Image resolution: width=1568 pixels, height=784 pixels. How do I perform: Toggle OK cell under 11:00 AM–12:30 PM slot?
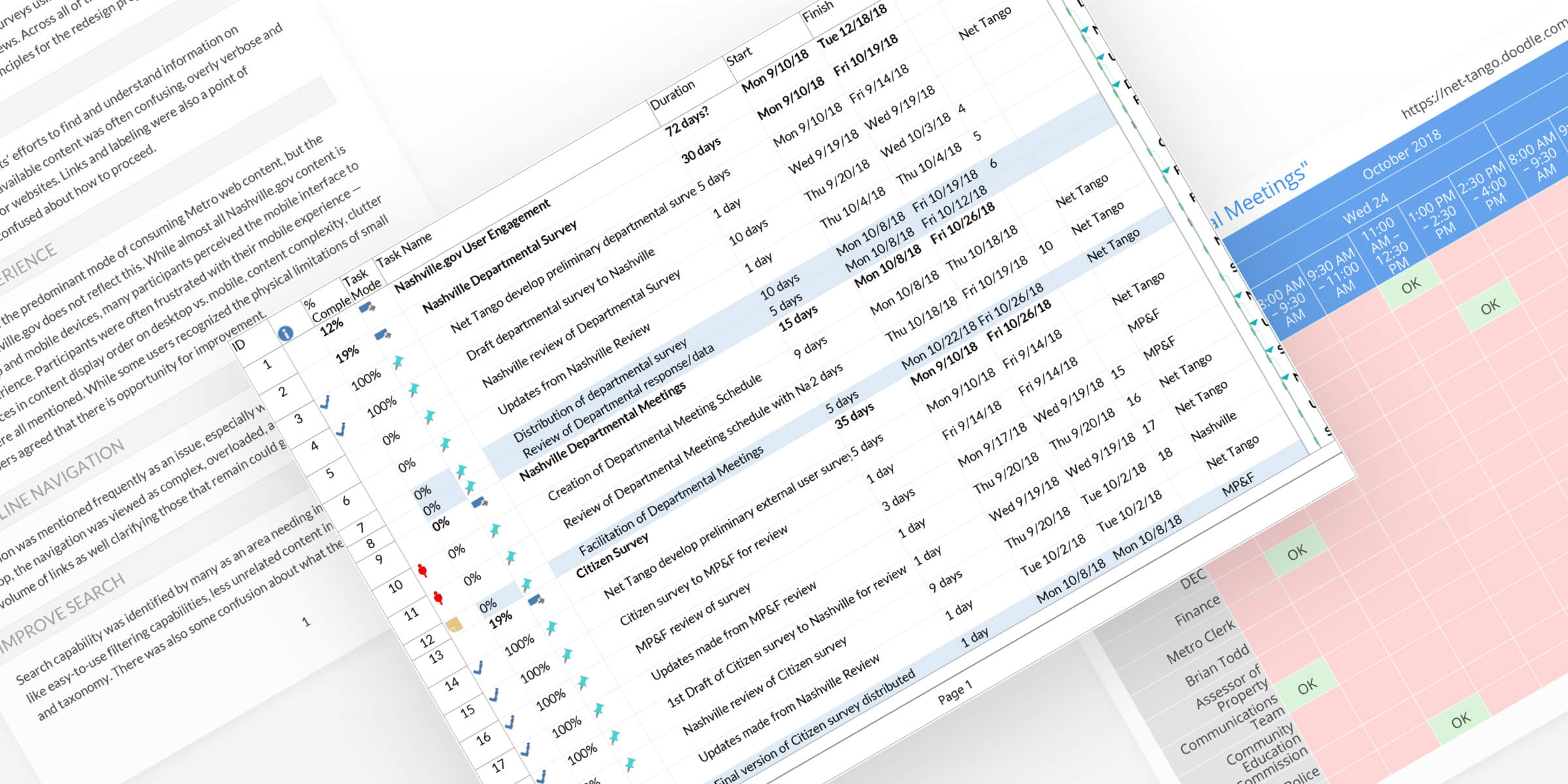coord(1410,285)
